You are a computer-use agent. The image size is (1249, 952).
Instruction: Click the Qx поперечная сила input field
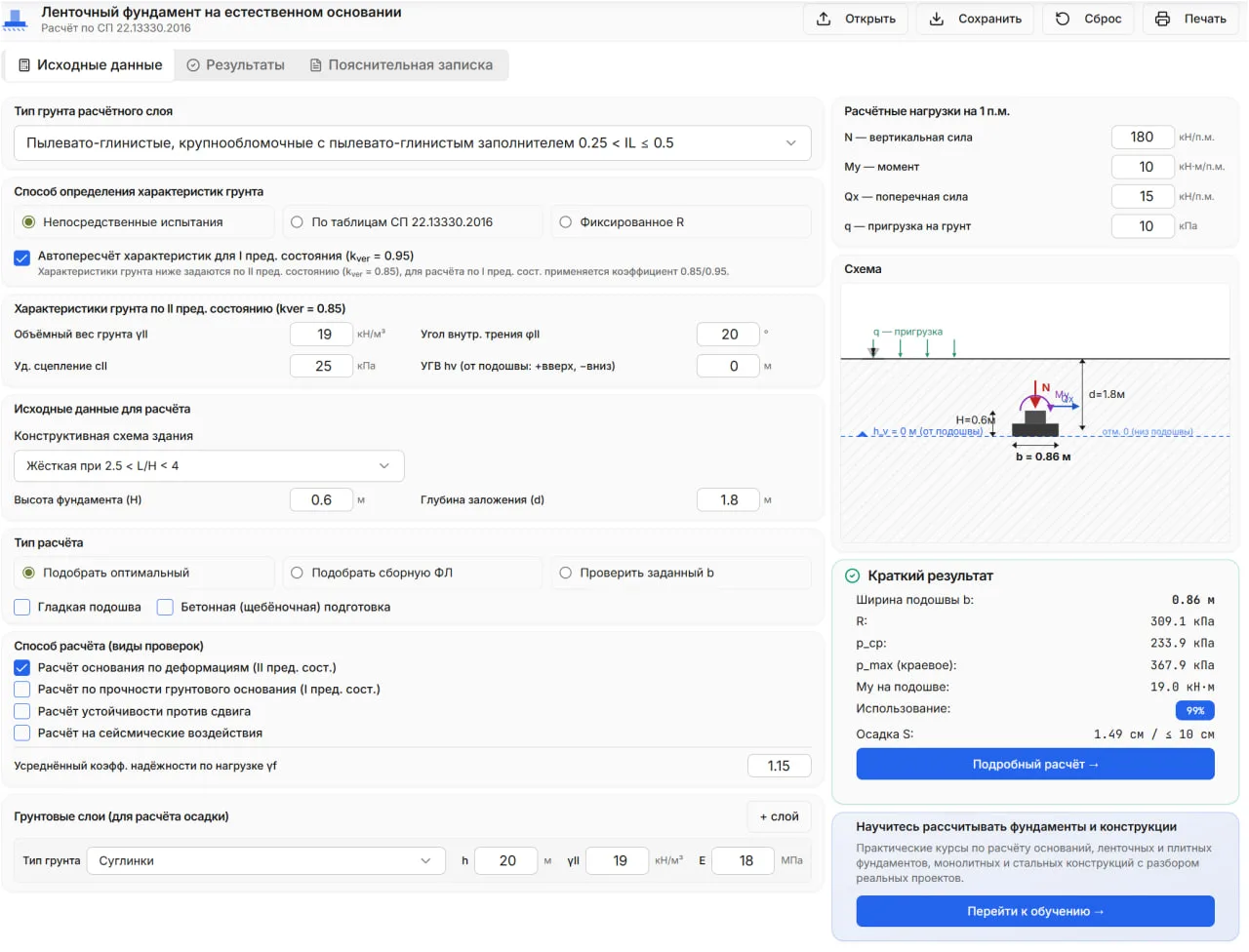click(1143, 197)
